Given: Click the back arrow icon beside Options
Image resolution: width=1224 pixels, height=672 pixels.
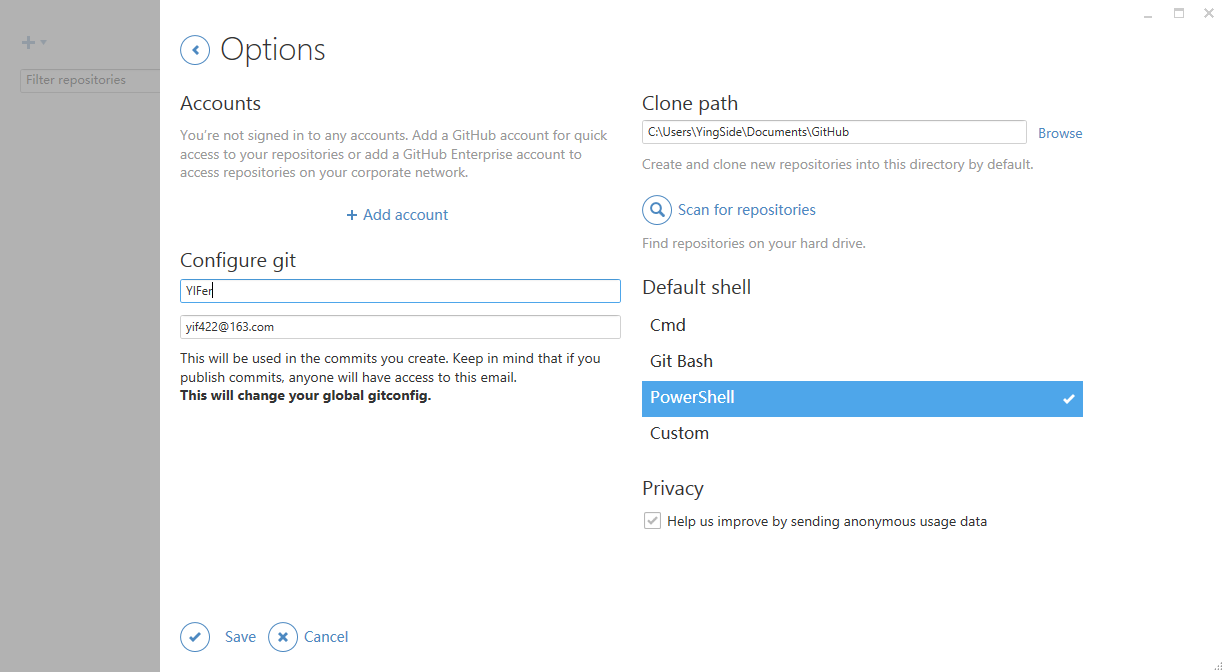Looking at the screenshot, I should (195, 49).
